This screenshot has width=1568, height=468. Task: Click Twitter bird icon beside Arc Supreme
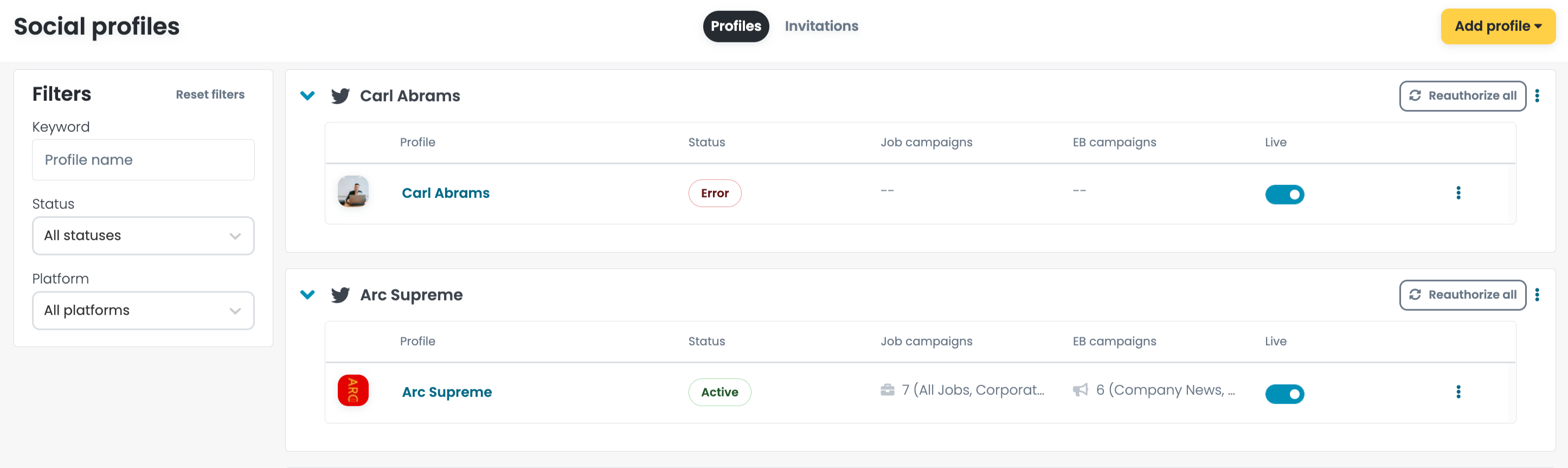pos(340,295)
